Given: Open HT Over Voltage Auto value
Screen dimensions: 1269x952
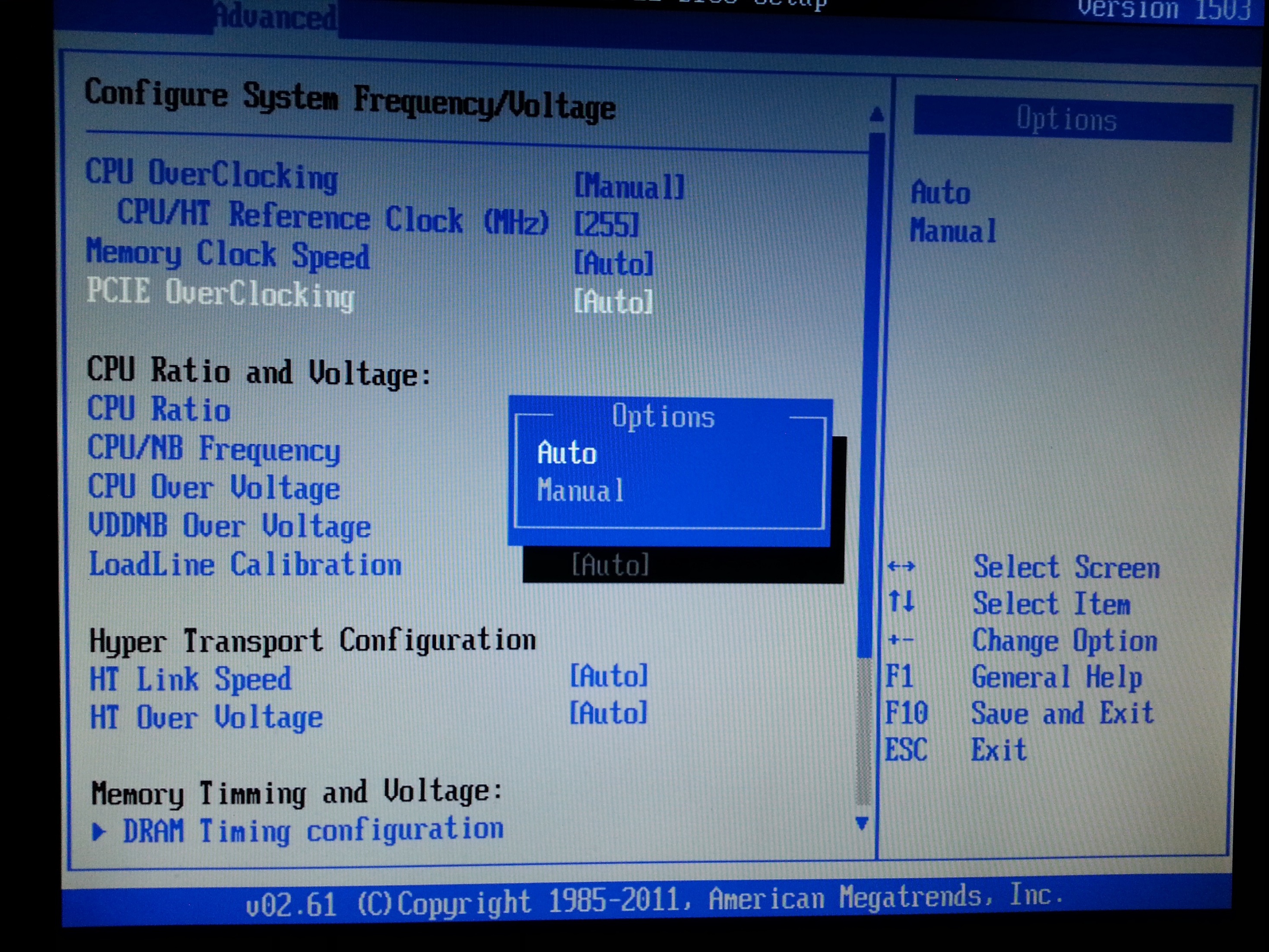Looking at the screenshot, I should point(608,713).
